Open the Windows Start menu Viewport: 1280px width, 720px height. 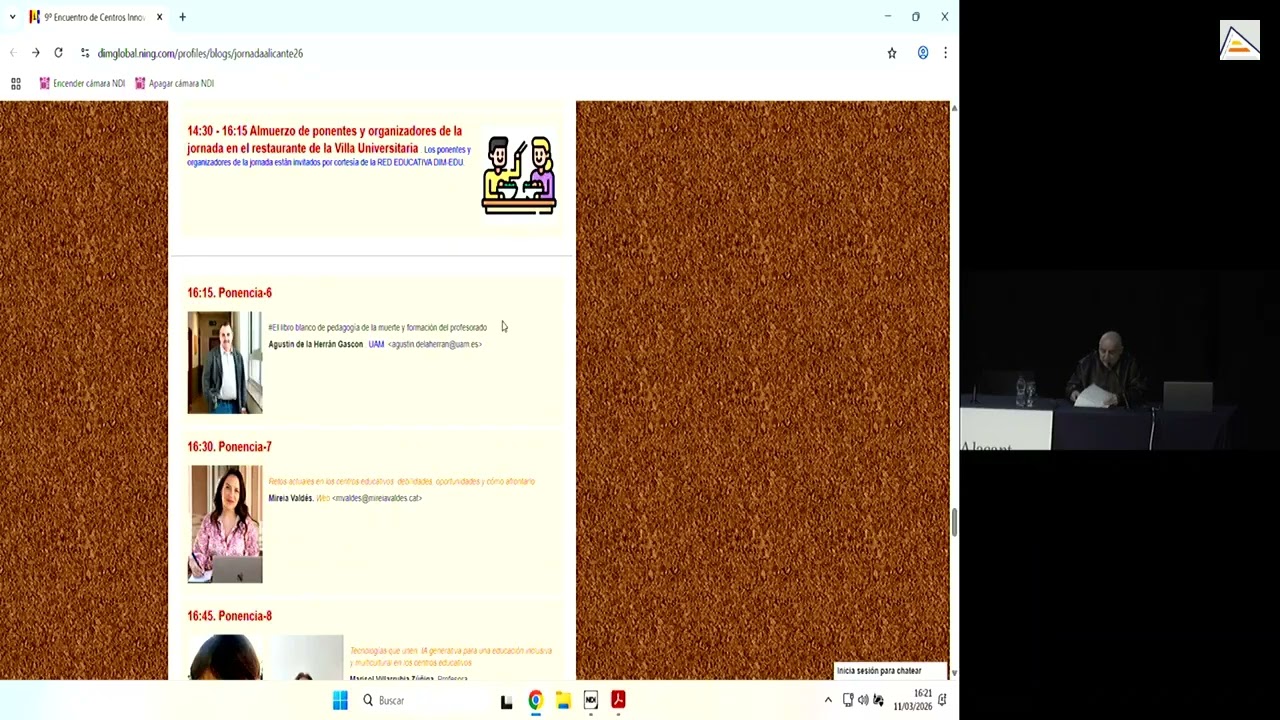pyautogui.click(x=340, y=700)
